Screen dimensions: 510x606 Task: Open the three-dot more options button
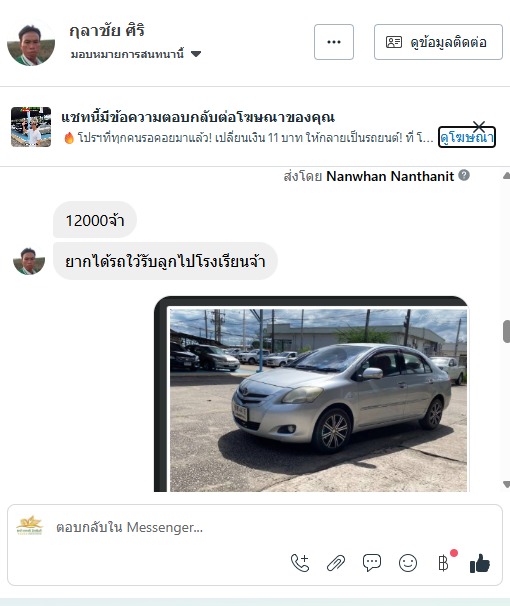tap(334, 42)
